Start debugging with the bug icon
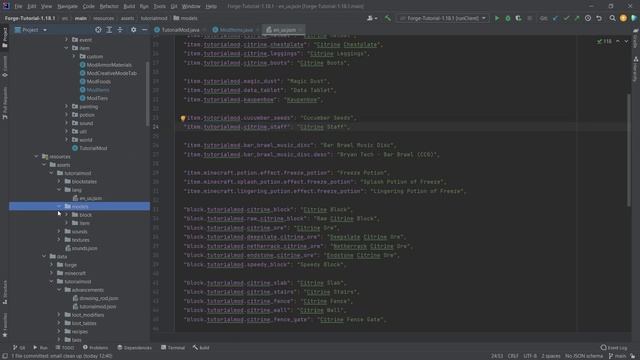Image resolution: width=640 pixels, height=360 pixels. pos(508,18)
